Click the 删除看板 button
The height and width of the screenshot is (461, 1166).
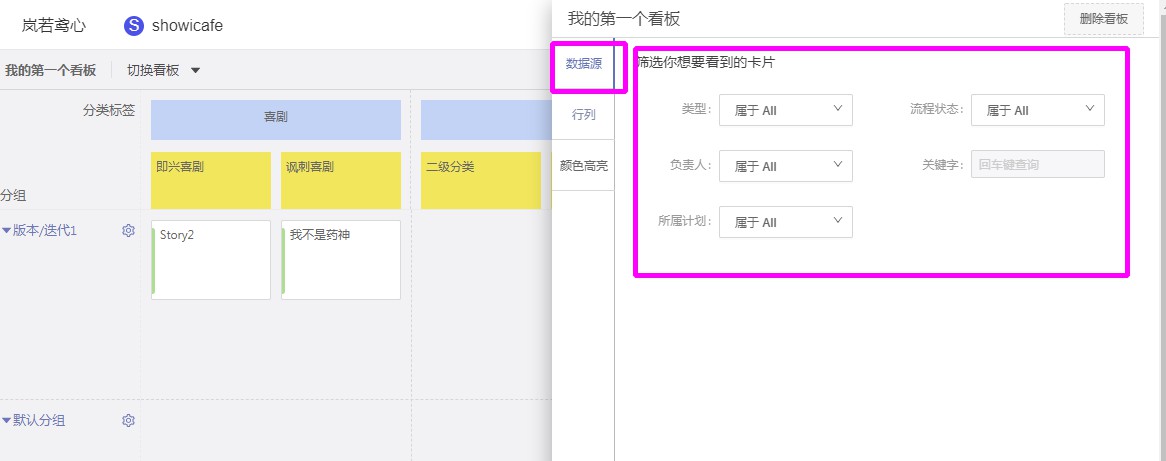(1104, 19)
